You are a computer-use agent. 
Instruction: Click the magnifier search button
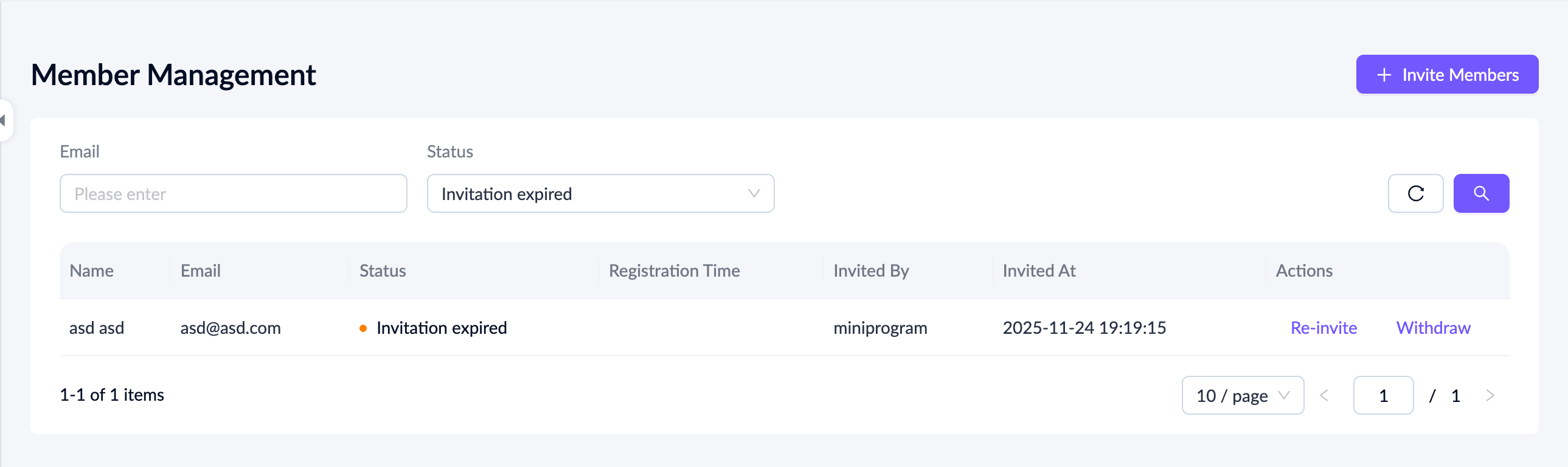pos(1480,193)
